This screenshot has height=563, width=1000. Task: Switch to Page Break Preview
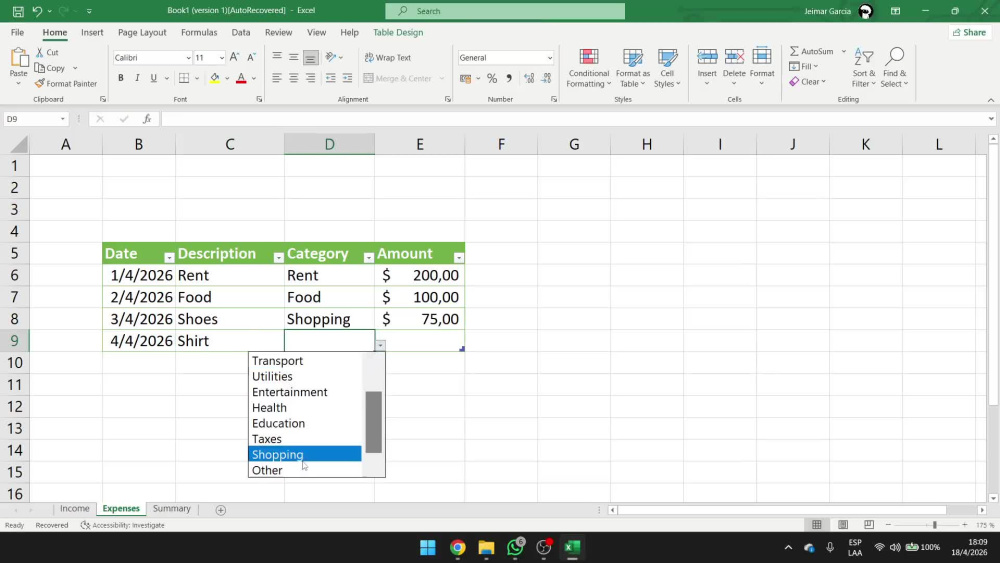(869, 525)
